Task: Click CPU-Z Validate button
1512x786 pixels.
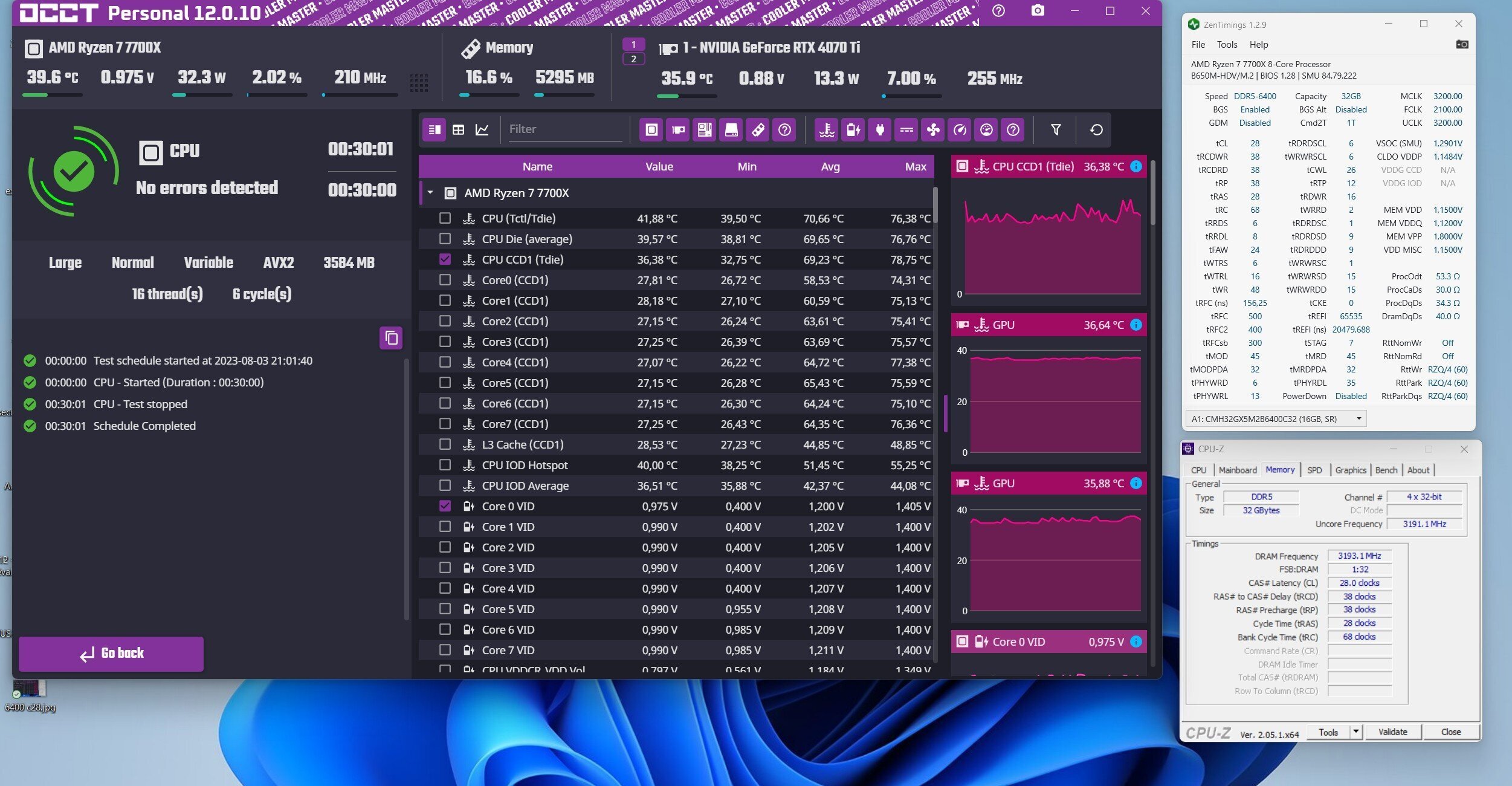Action: 1392,732
